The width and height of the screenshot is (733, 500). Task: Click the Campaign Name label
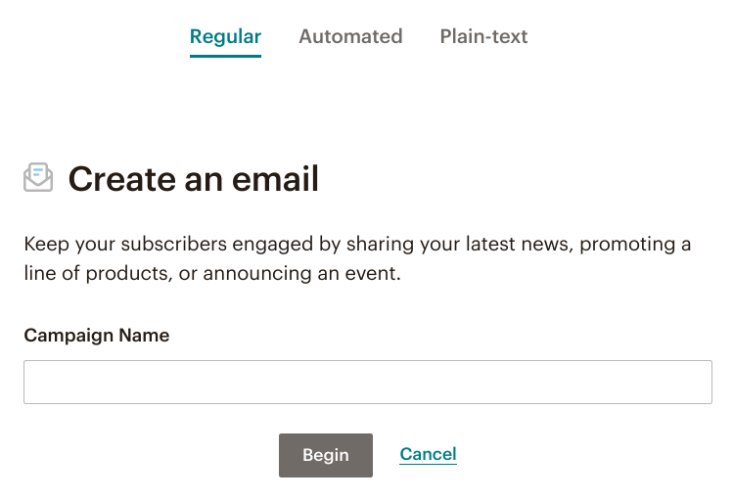[97, 336]
